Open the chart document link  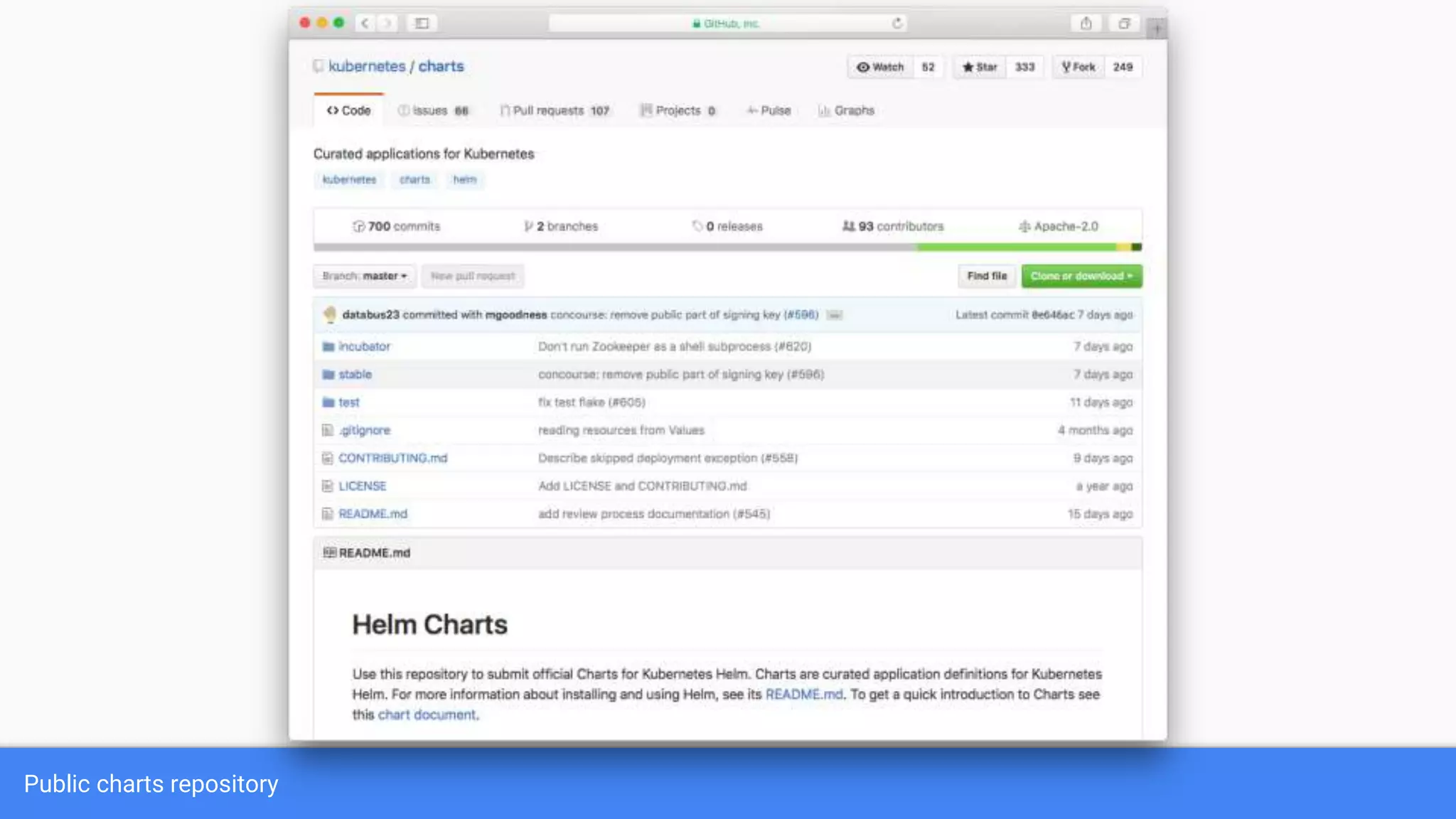(427, 715)
